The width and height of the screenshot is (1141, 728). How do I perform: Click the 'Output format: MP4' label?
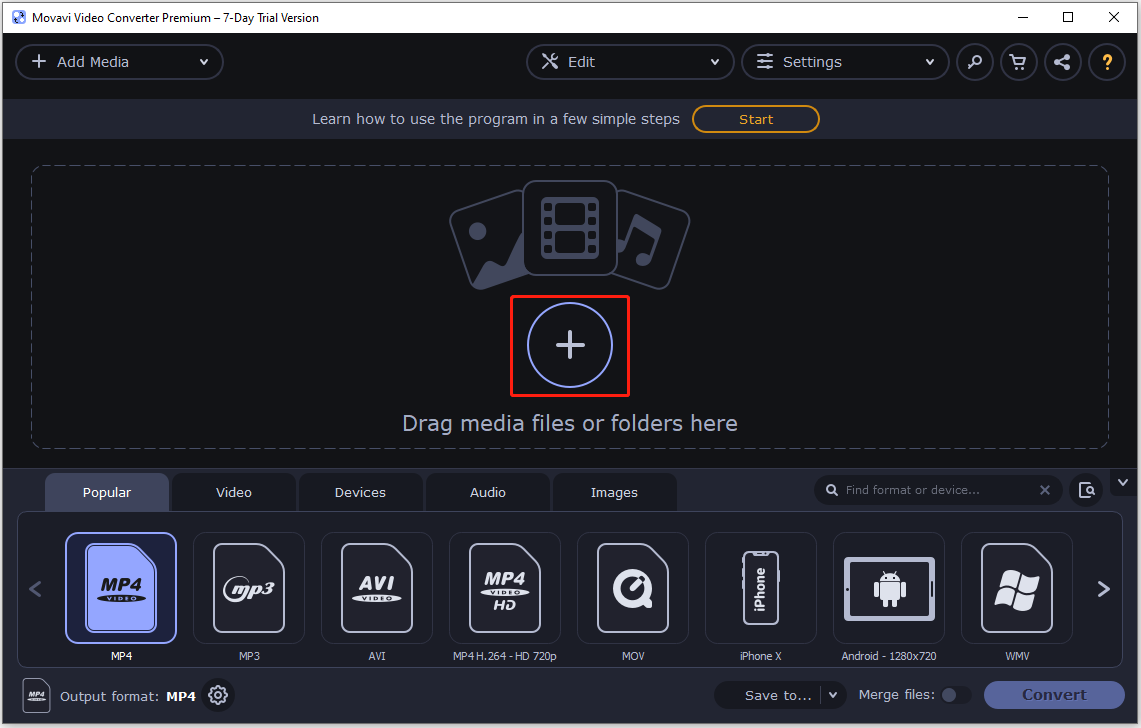click(127, 696)
